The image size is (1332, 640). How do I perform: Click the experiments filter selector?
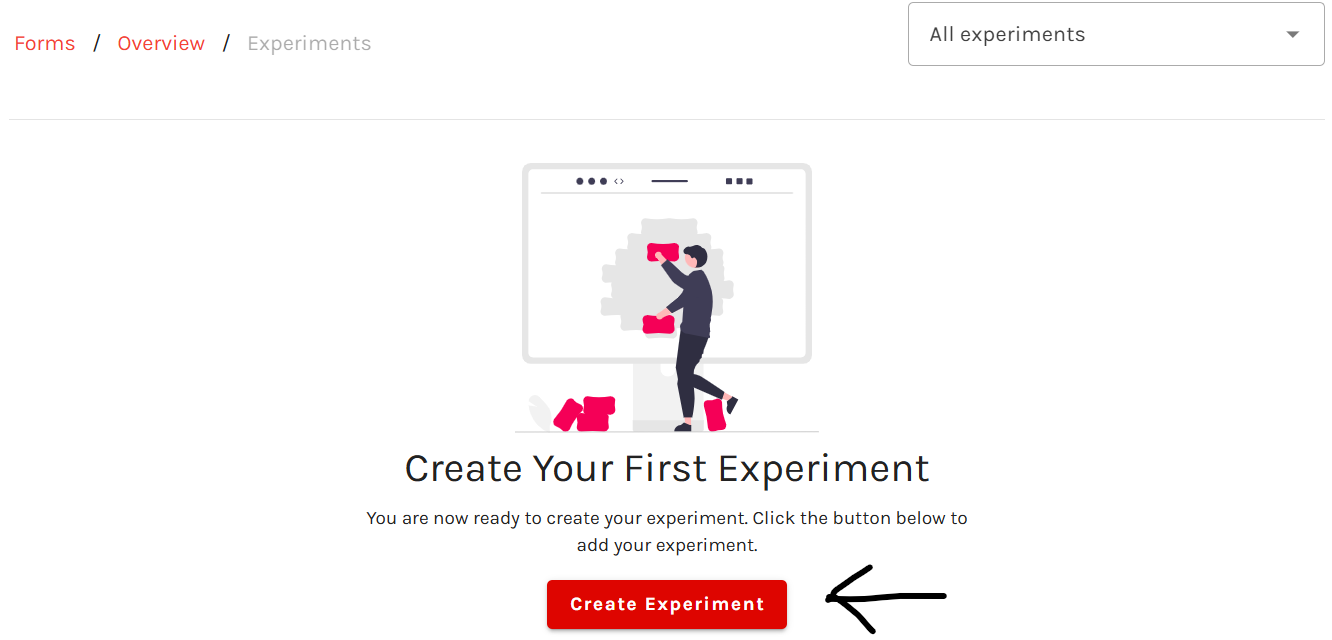coord(1115,34)
